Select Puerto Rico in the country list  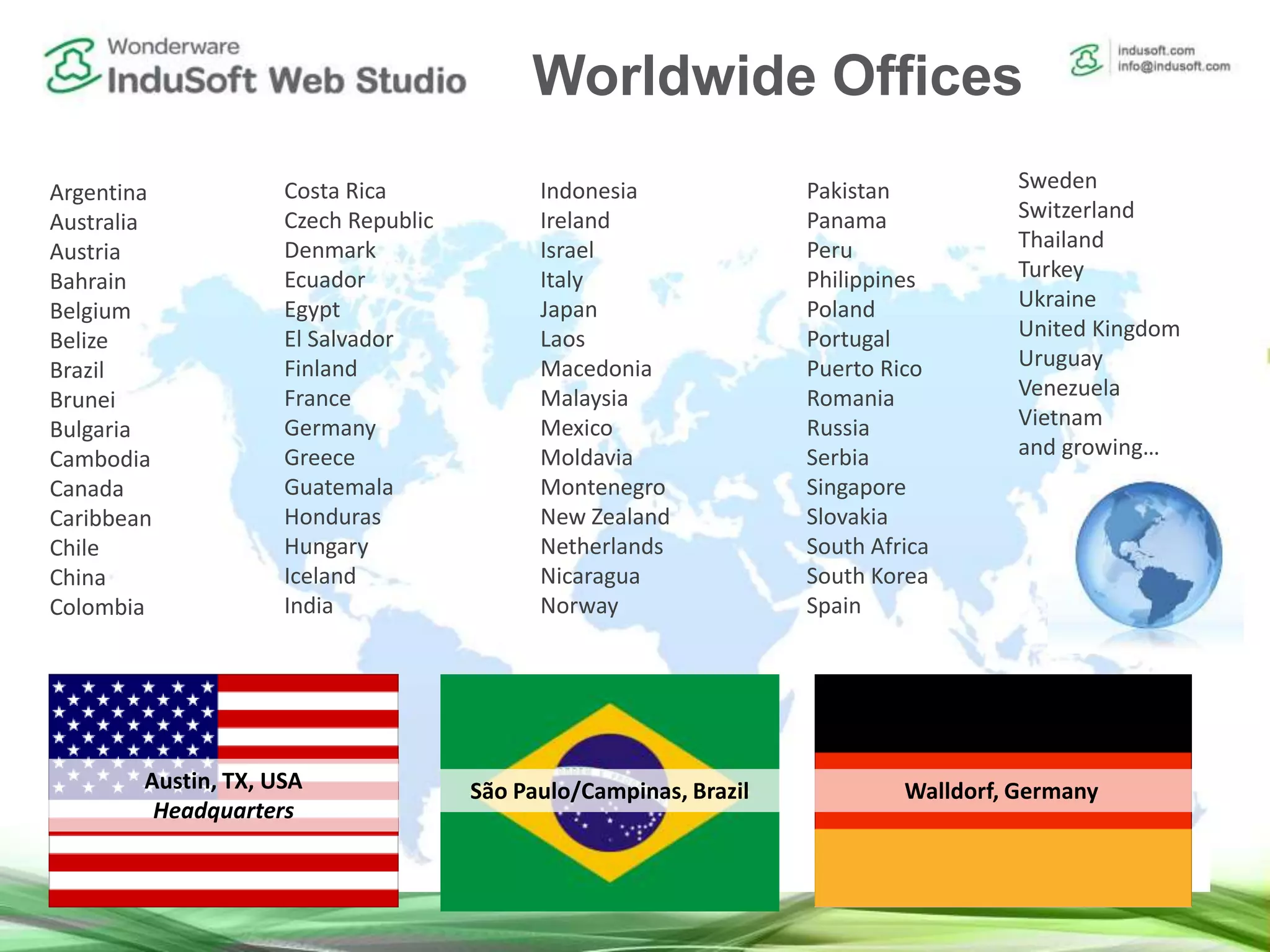[864, 369]
